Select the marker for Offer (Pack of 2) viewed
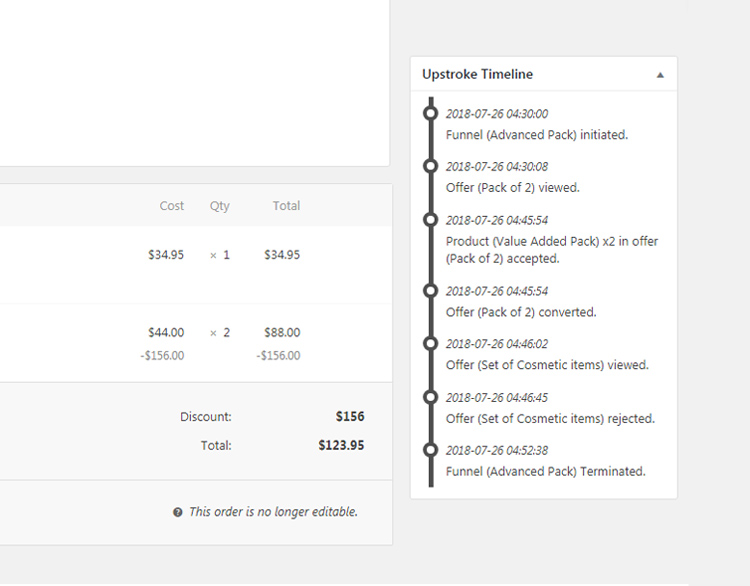Viewport: 750px width, 586px height. tap(430, 166)
